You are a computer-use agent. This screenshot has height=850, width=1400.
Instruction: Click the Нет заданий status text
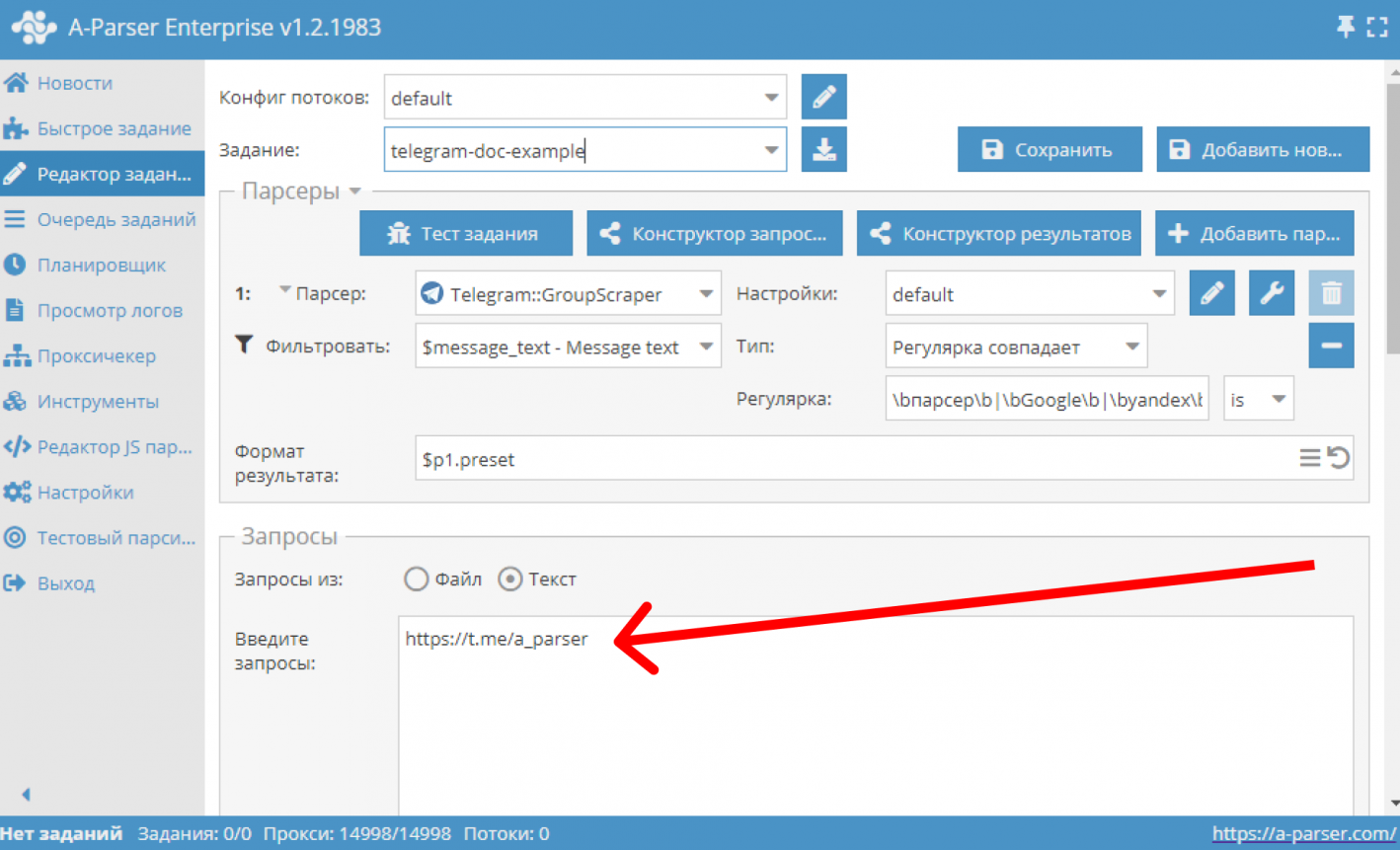[61, 834]
